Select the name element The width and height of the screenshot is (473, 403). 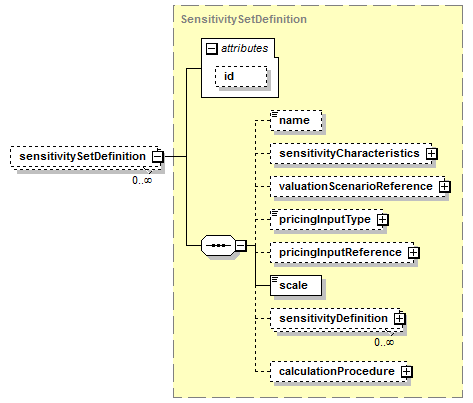pyautogui.click(x=296, y=120)
